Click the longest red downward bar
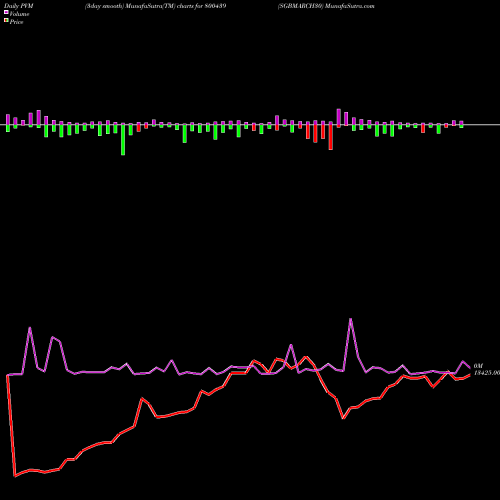Image resolution: width=500 pixels, height=500 pixels. tap(331, 136)
